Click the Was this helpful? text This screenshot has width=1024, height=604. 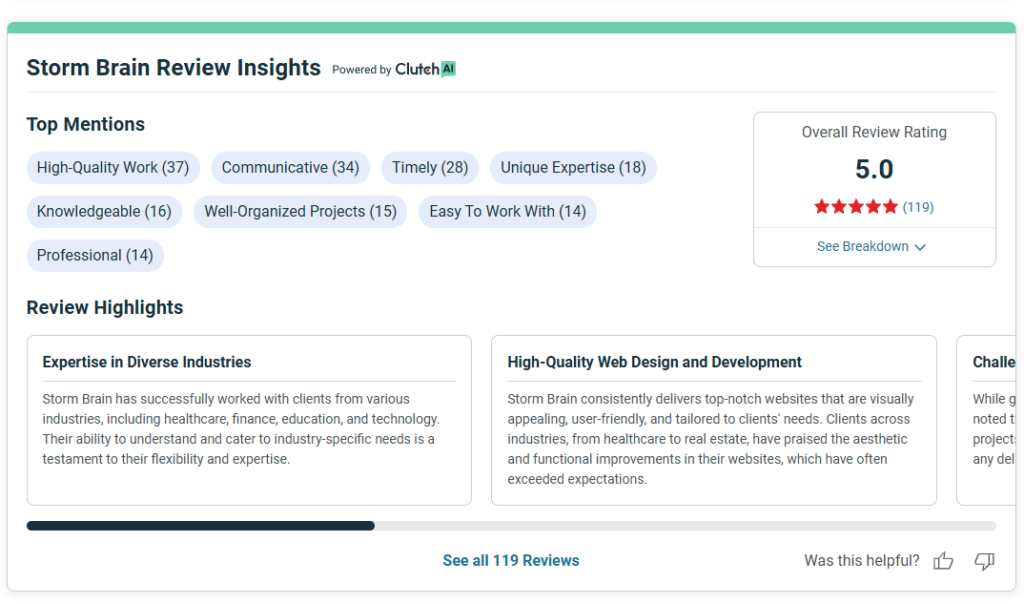click(861, 560)
